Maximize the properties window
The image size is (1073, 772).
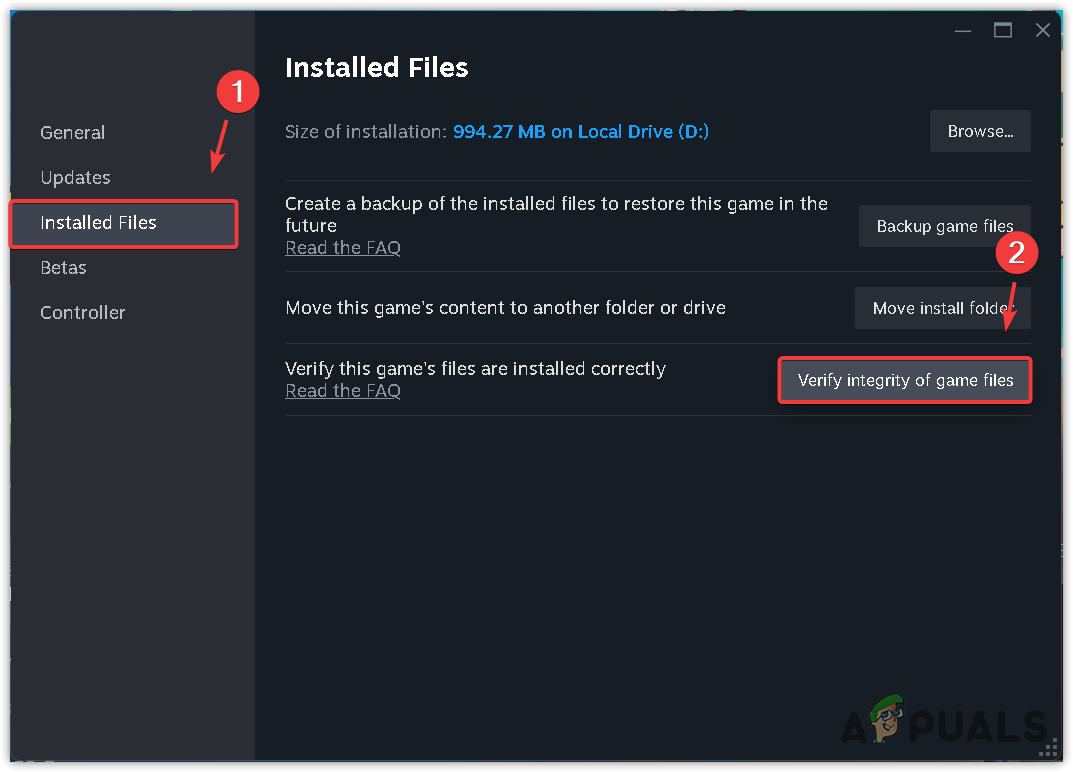tap(1003, 31)
